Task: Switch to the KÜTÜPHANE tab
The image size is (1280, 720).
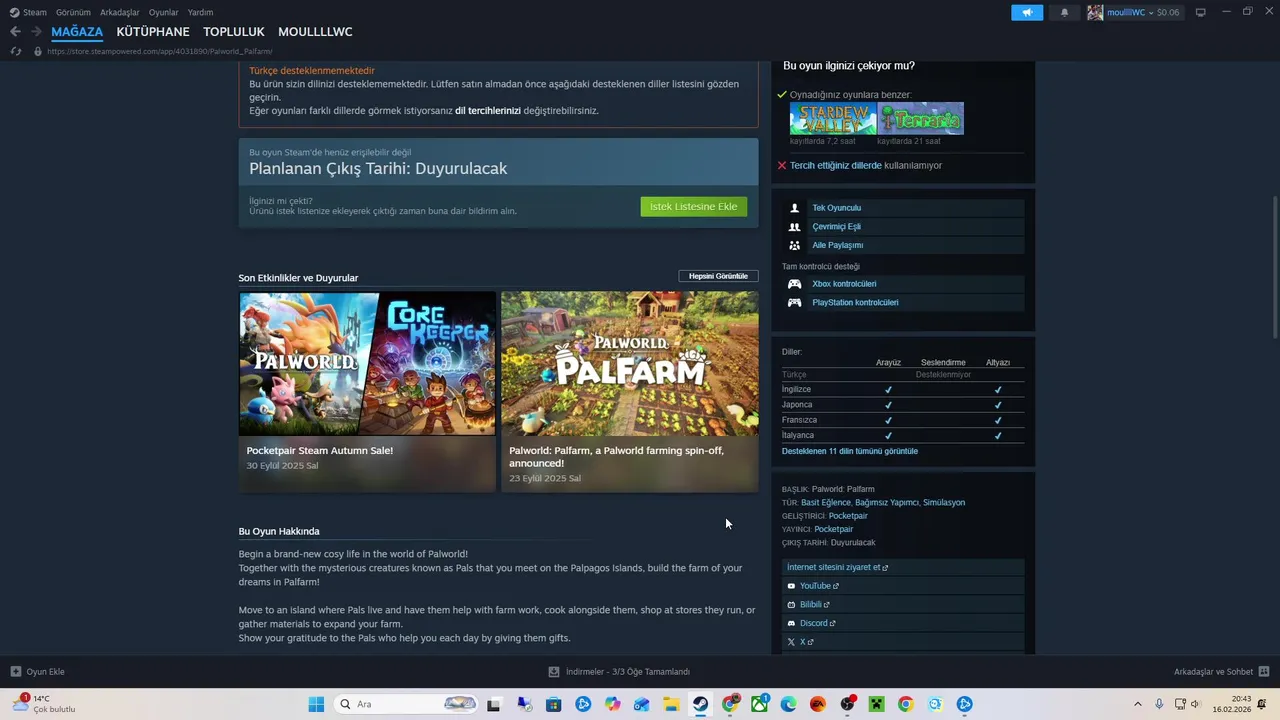Action: (x=153, y=32)
